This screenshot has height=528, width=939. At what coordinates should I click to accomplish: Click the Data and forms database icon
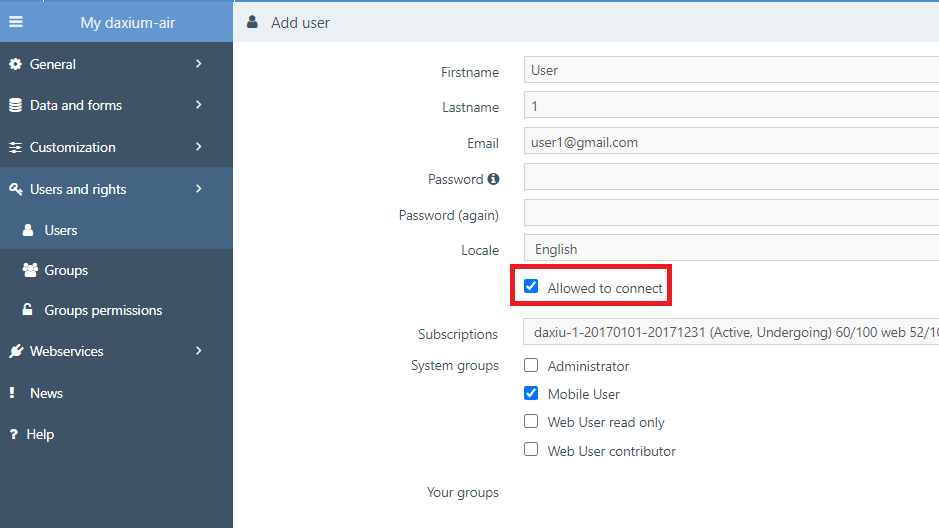pos(16,105)
